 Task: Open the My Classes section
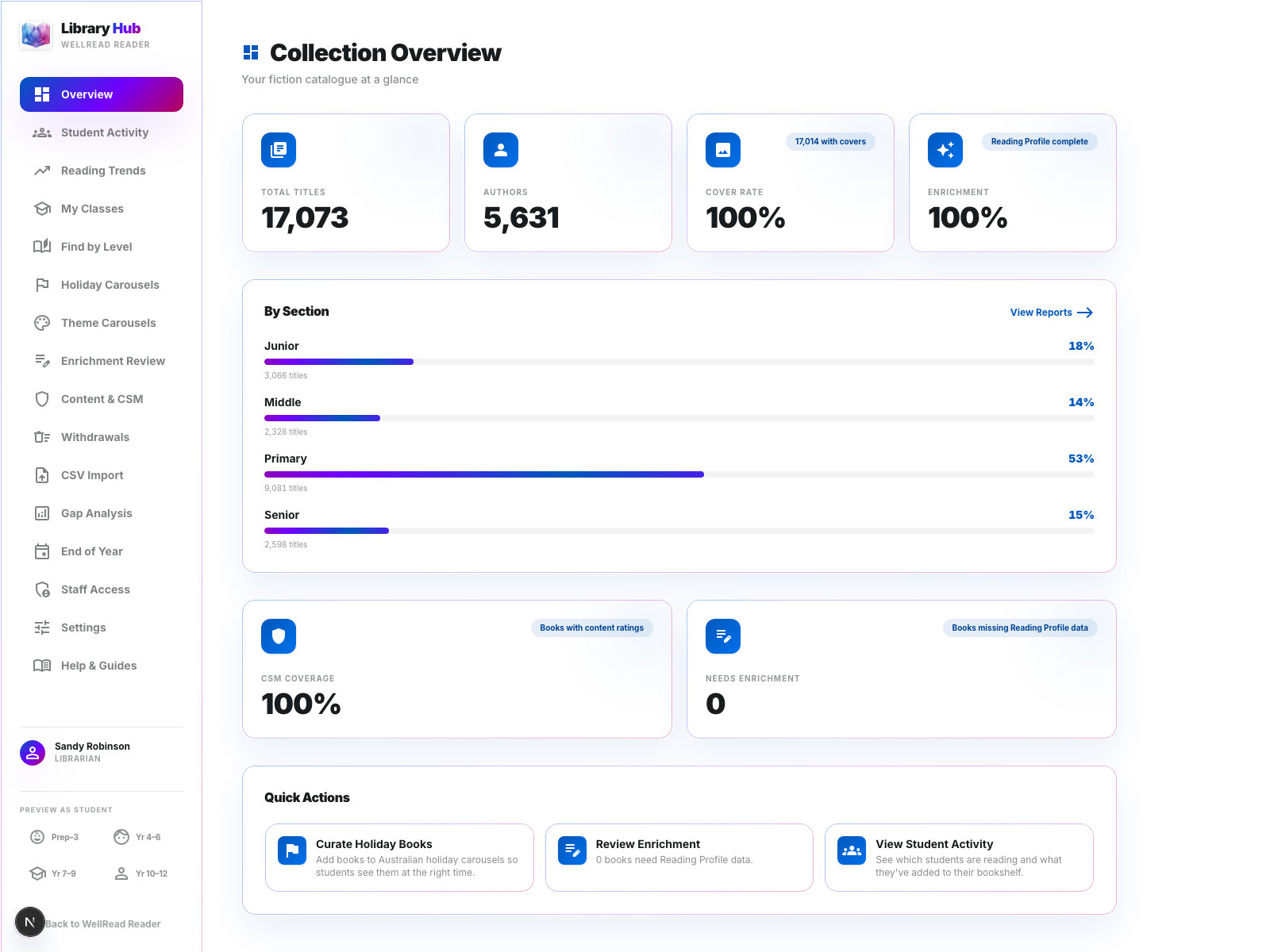click(91, 208)
